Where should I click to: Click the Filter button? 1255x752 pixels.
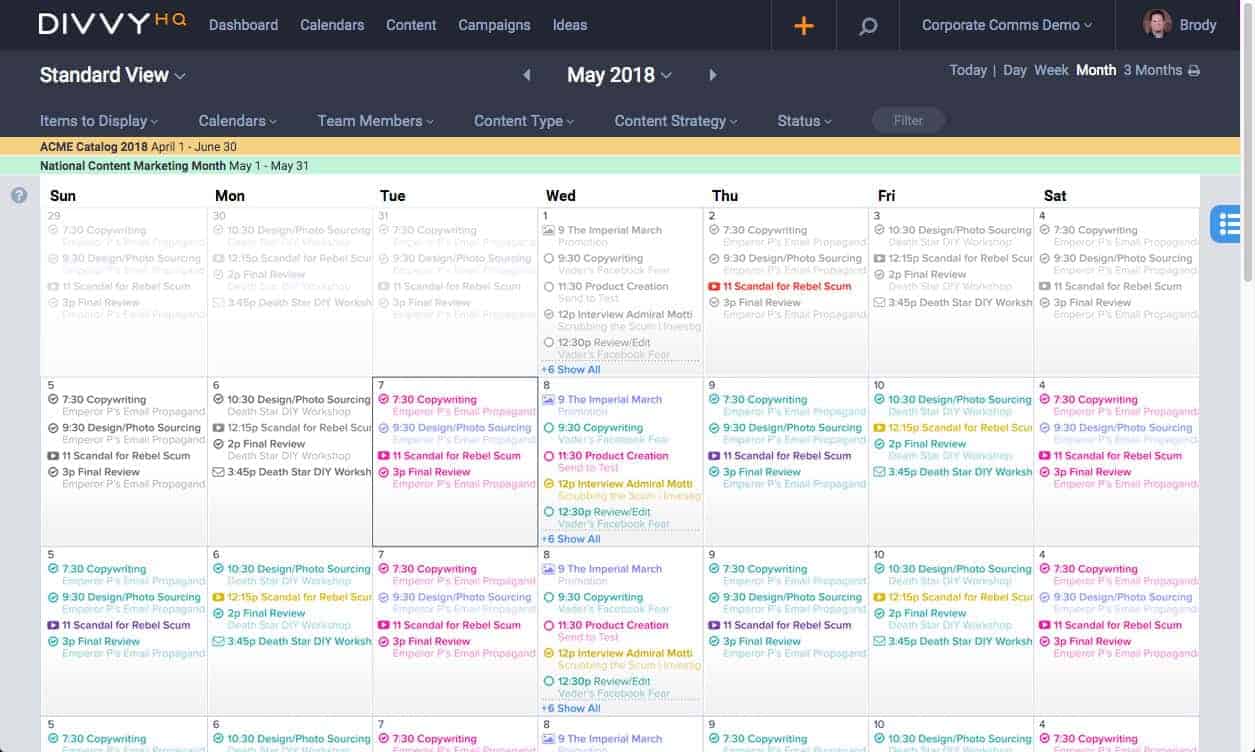[908, 121]
